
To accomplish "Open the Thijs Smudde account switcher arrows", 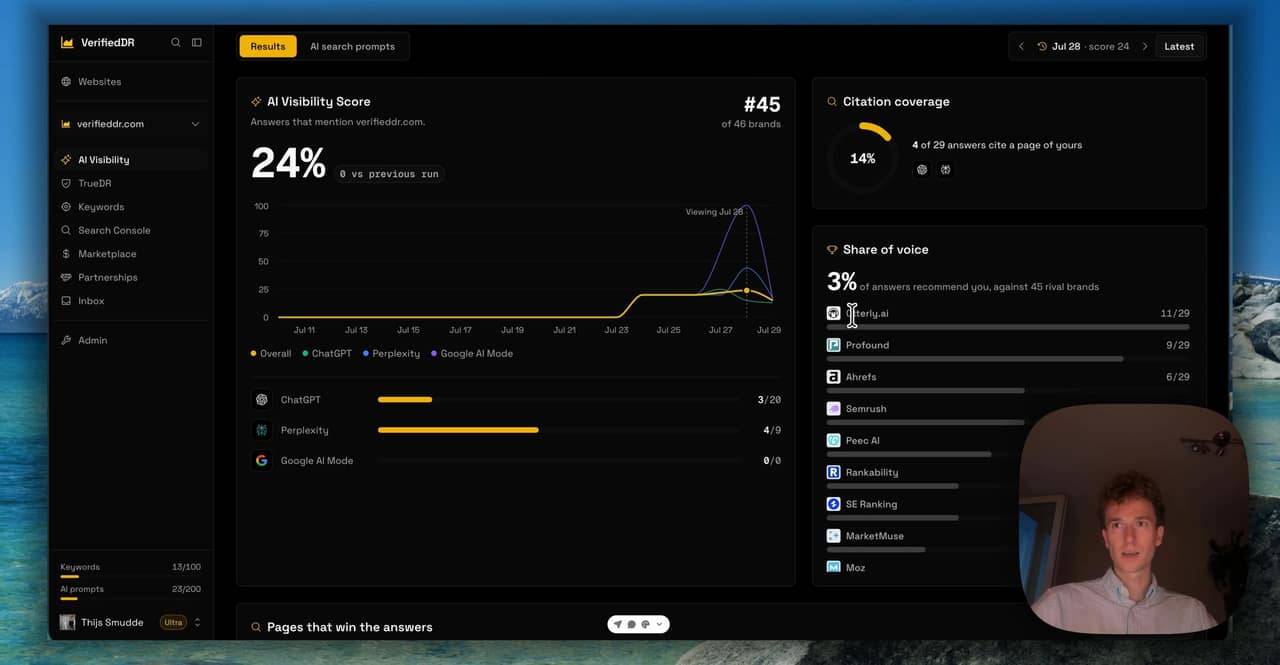I will (197, 622).
